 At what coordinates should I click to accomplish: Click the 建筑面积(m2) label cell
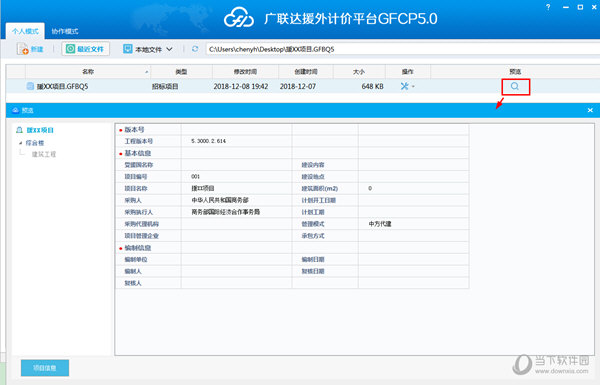click(320, 188)
